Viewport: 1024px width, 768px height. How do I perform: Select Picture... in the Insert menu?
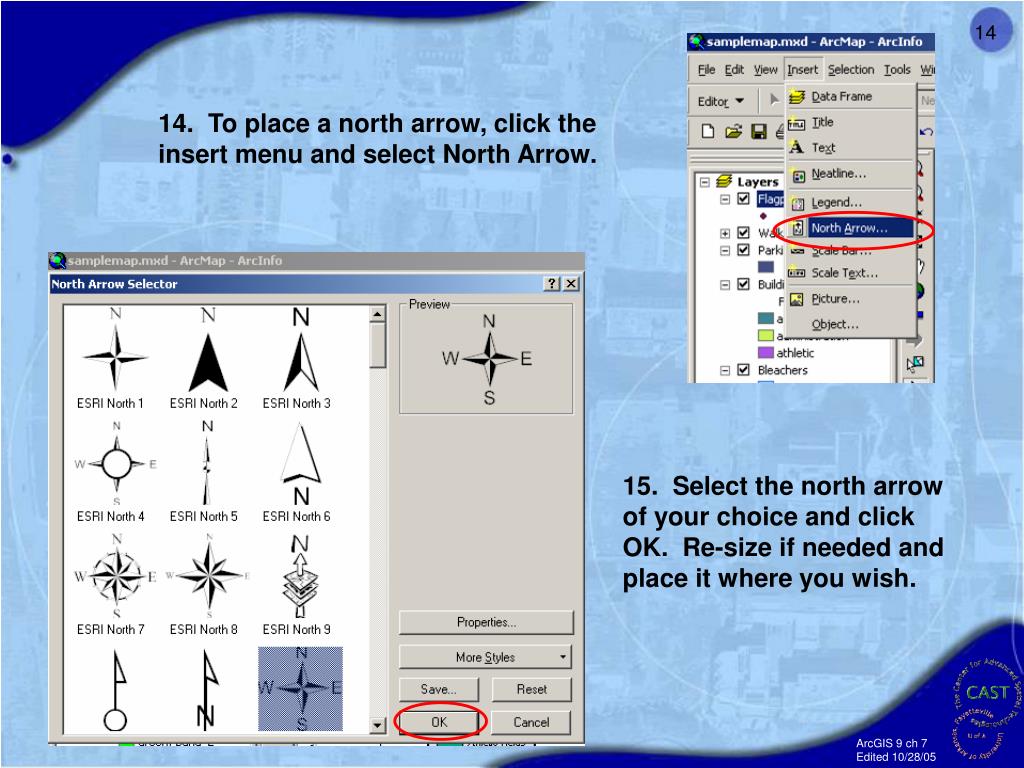point(850,299)
